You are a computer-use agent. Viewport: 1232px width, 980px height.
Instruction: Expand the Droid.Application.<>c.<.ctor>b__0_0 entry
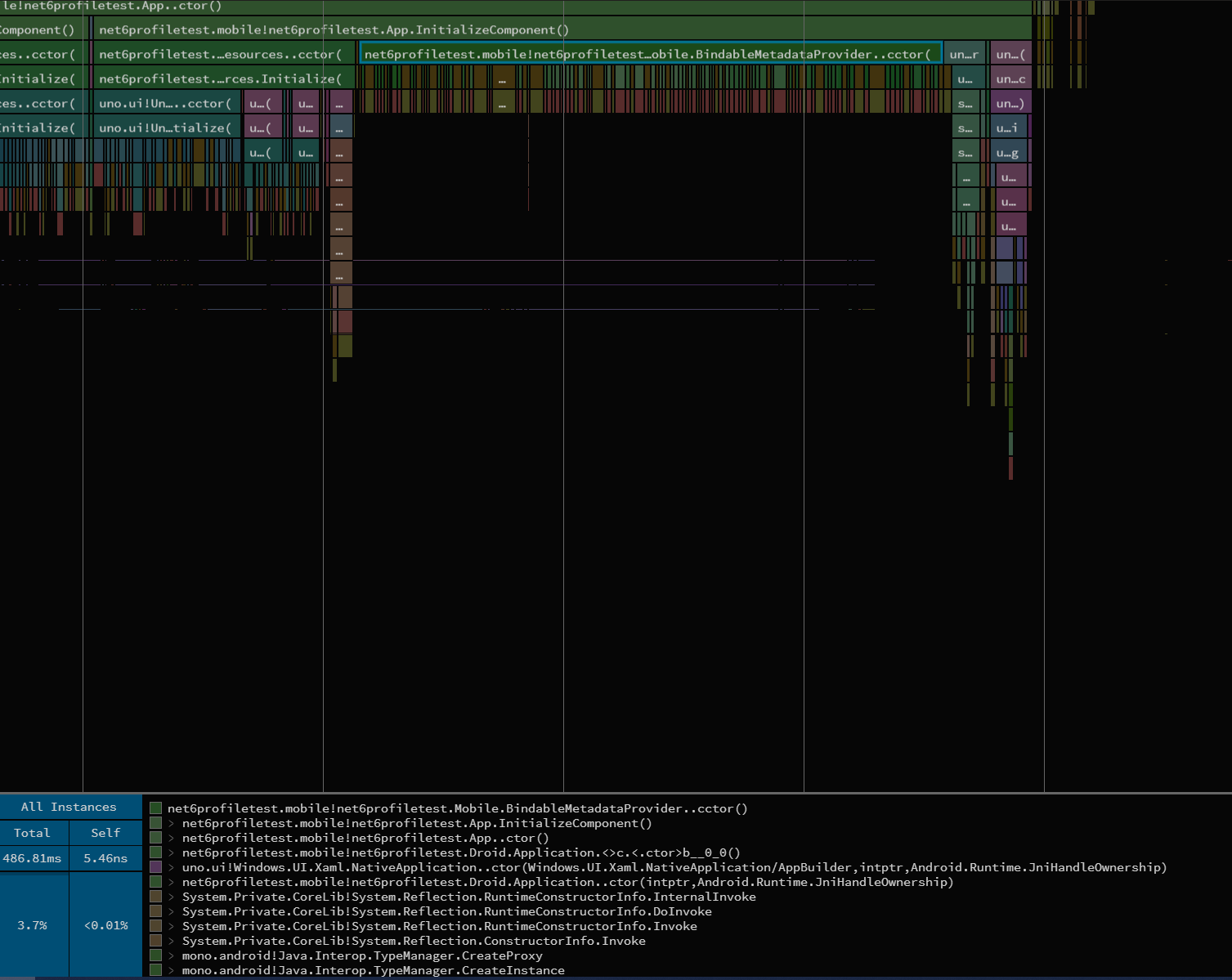click(x=170, y=852)
